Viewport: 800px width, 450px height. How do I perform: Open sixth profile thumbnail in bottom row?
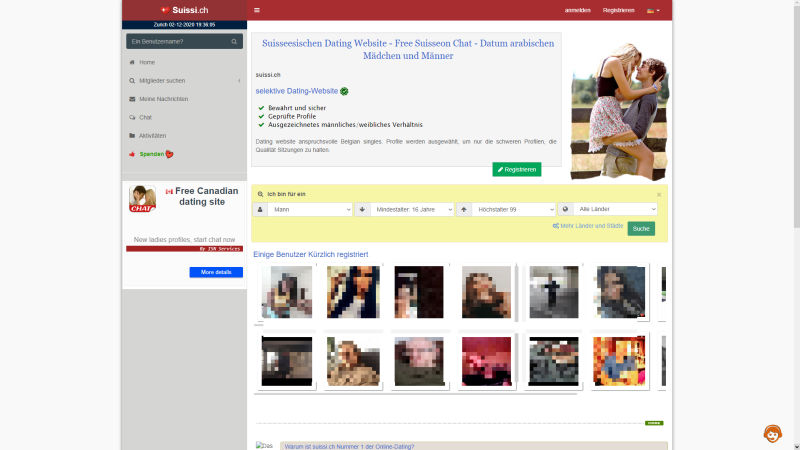619,361
